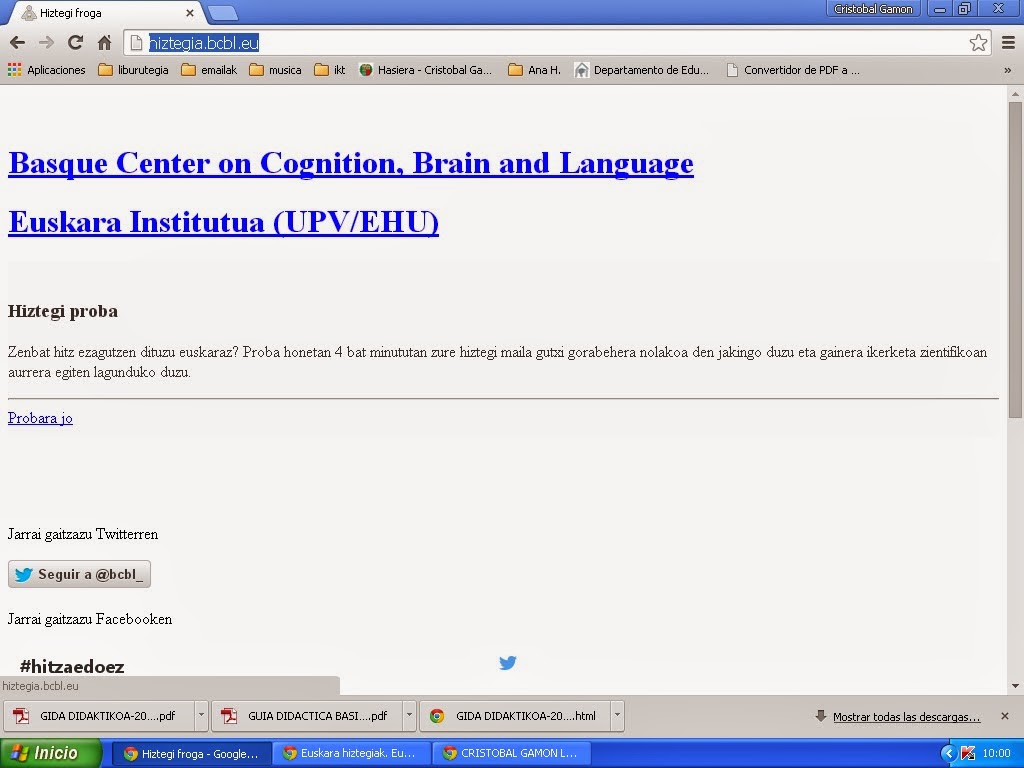Viewport: 1024px width, 768px height.
Task: Open the Convertidor de PDF a ... bookmark
Action: pos(793,70)
